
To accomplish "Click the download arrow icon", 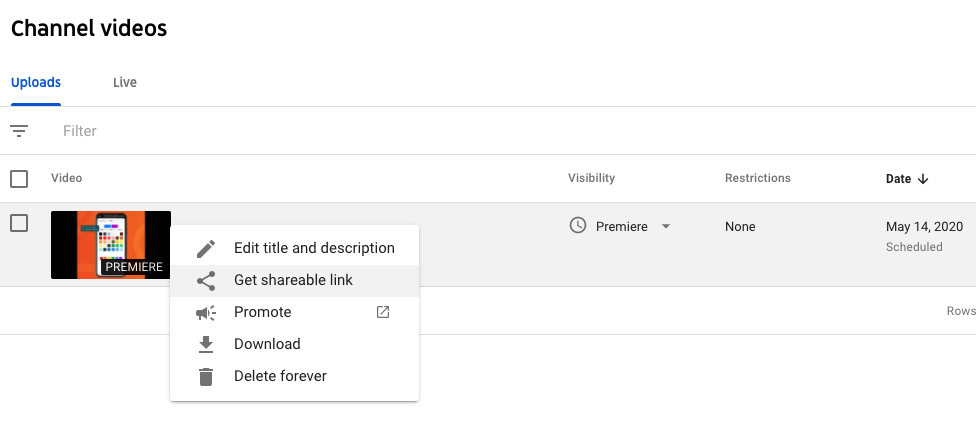I will [206, 344].
